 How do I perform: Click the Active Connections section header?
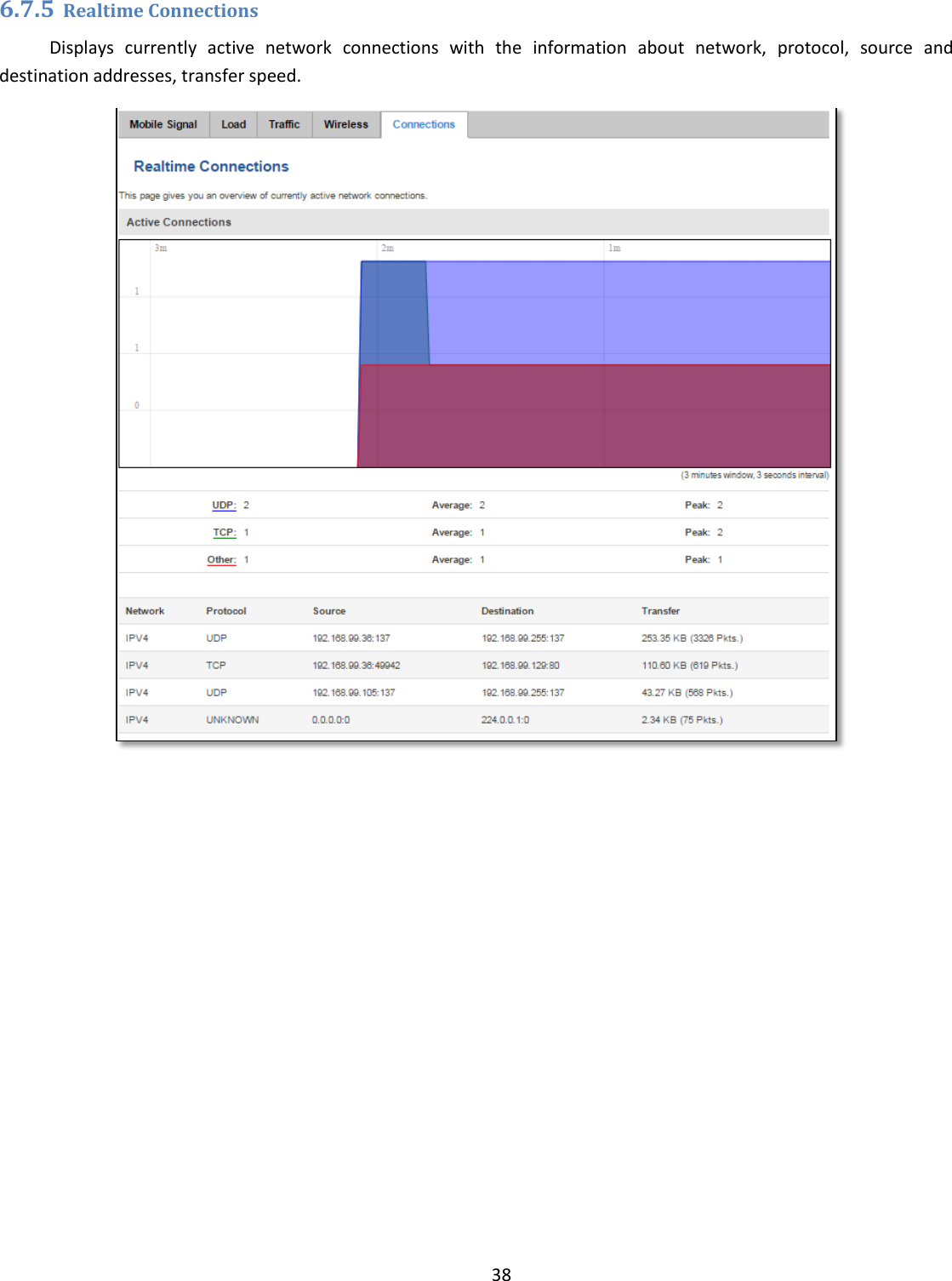[x=179, y=222]
